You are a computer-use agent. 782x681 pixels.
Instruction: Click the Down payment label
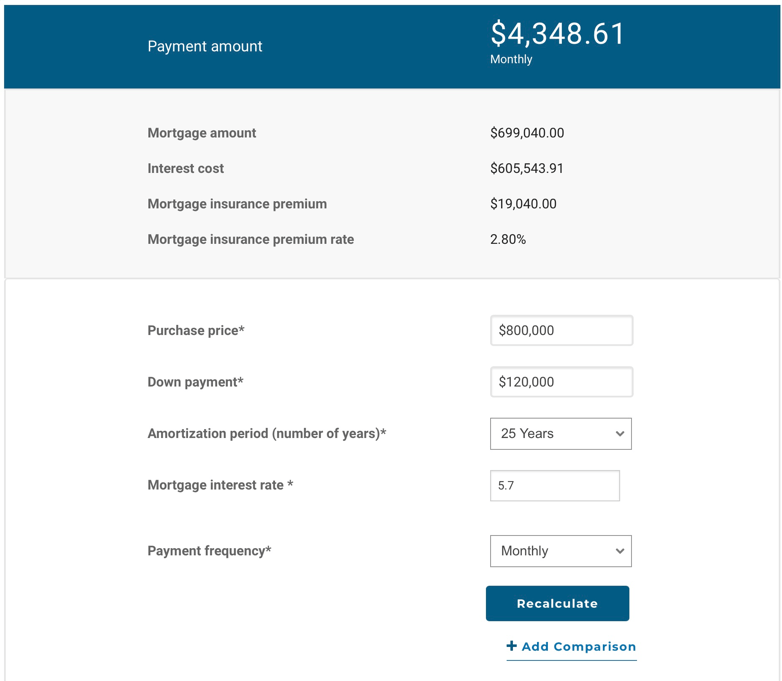coord(195,382)
